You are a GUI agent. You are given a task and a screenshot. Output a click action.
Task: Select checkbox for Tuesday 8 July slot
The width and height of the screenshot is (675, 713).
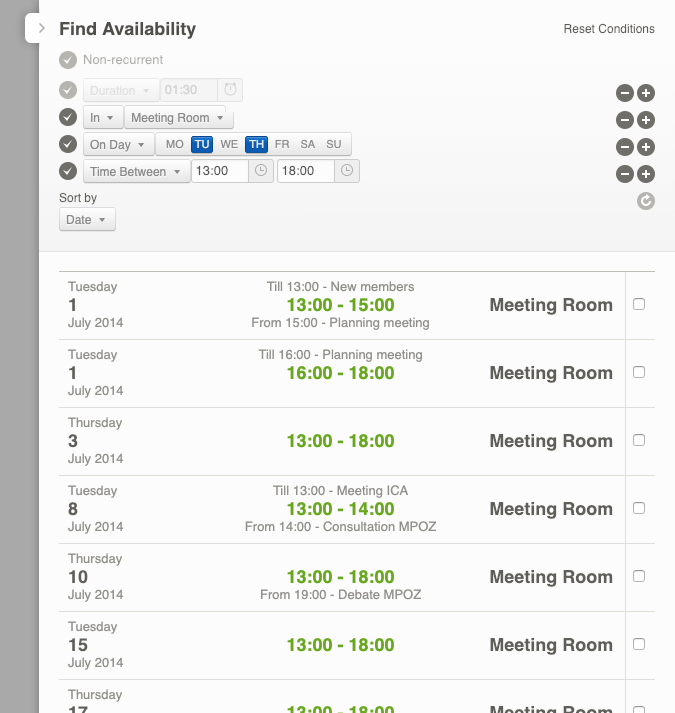[x=639, y=508]
